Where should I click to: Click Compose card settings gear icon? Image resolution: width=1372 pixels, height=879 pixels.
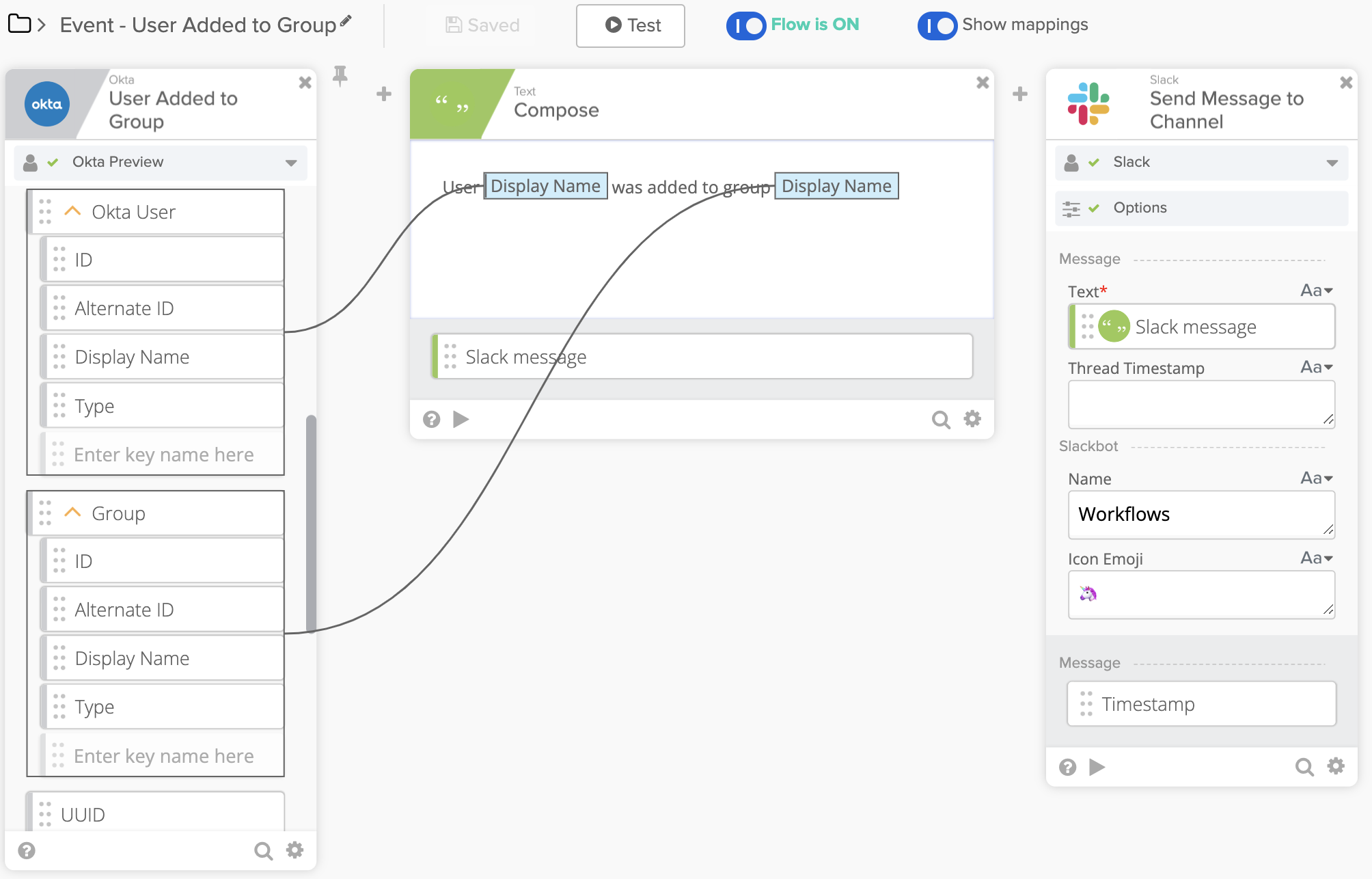coord(972,419)
